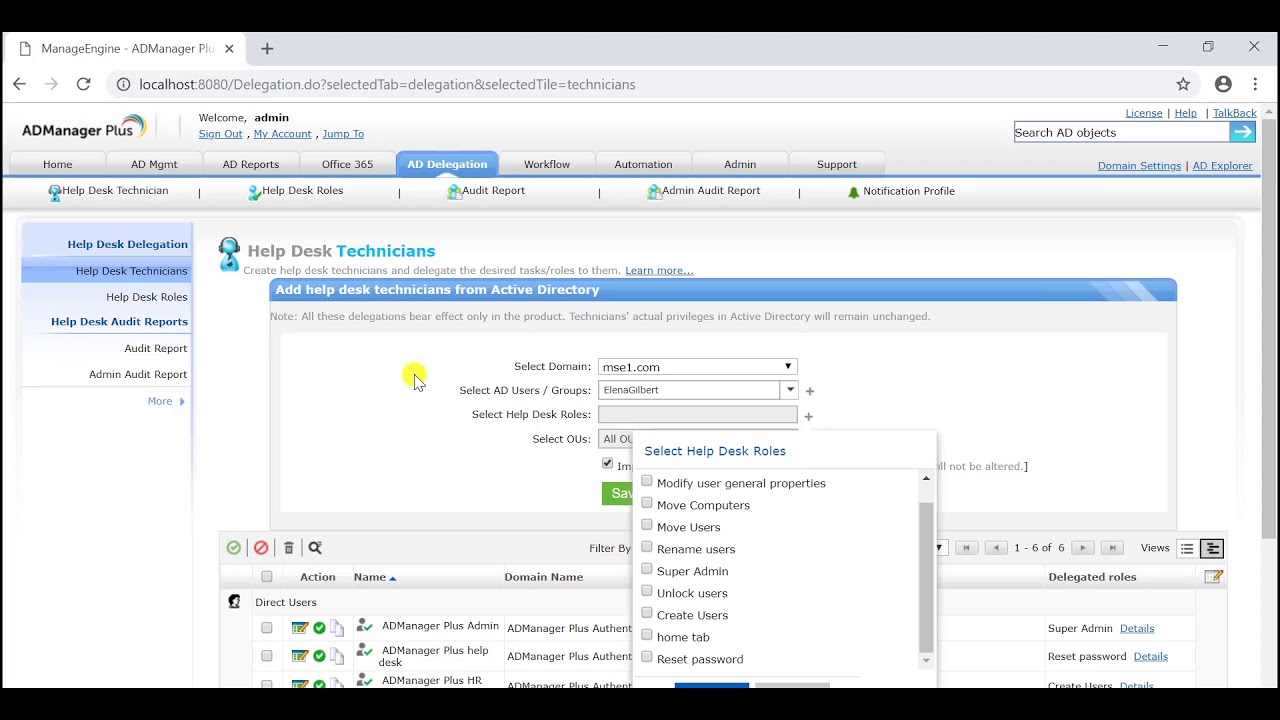Open the Office 365 tab

(x=347, y=164)
